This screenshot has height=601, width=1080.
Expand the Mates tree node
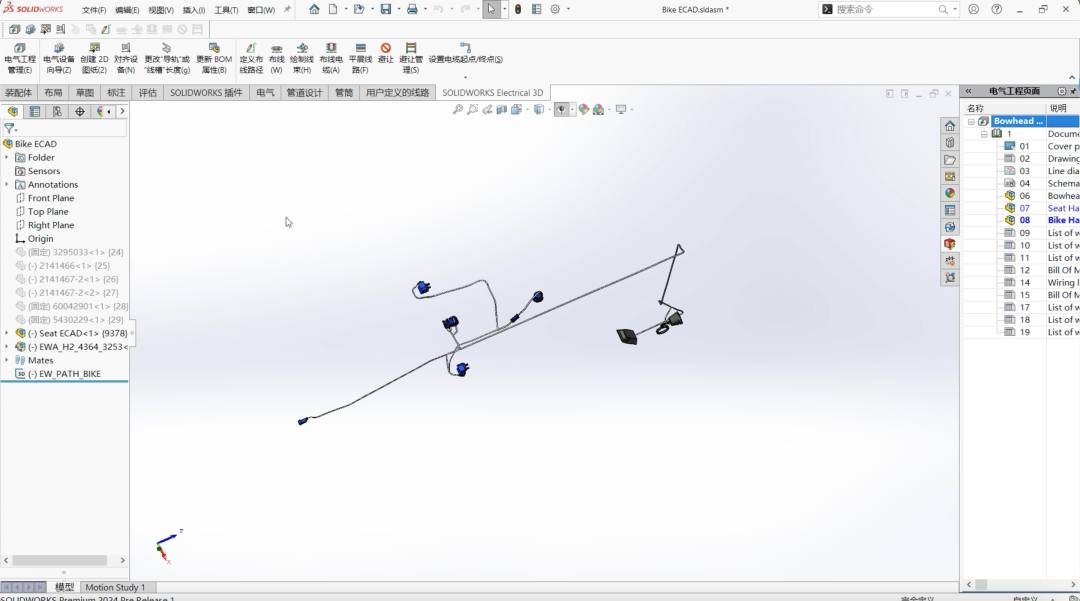pos(7,360)
